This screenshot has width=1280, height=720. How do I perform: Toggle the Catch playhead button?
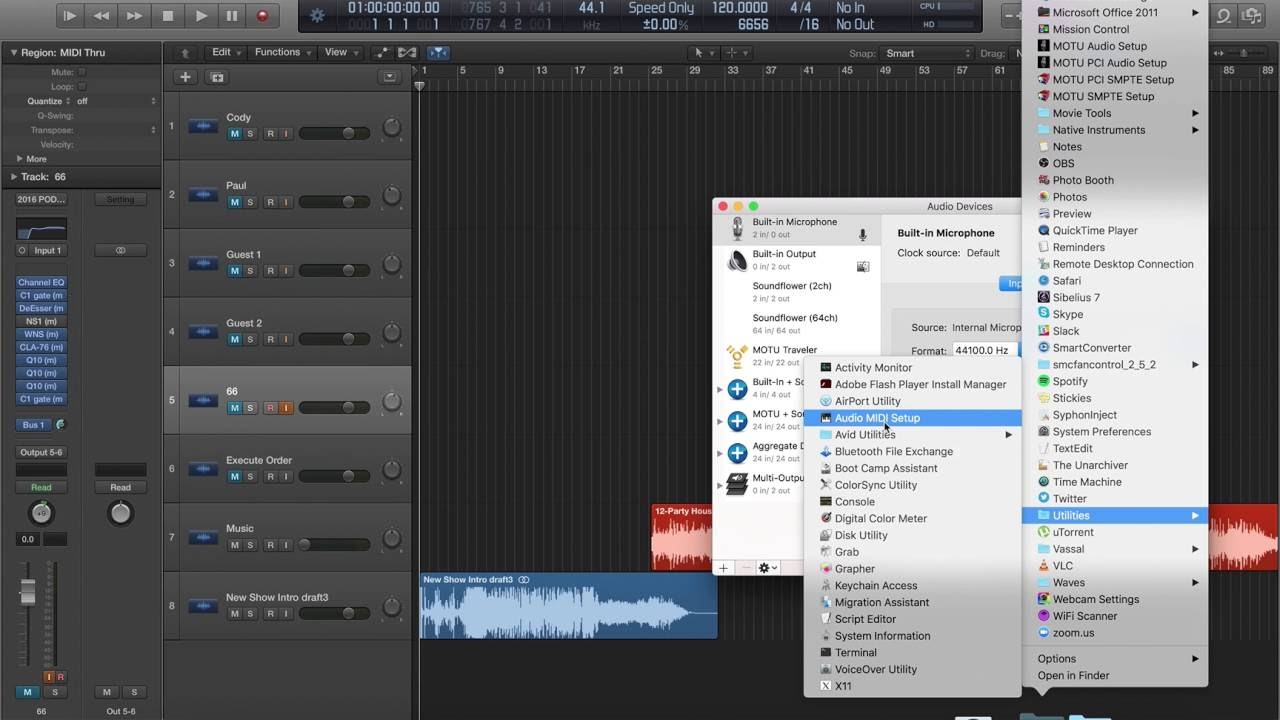438,53
